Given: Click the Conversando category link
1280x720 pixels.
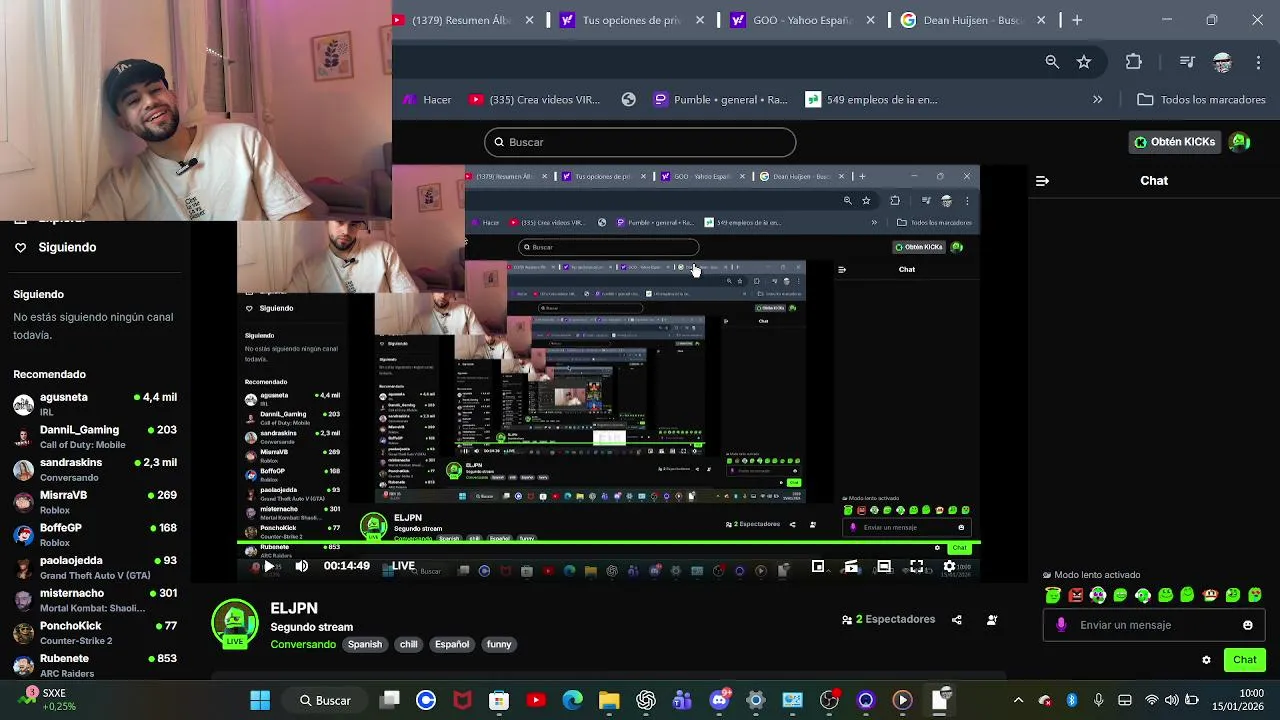Looking at the screenshot, I should 303,645.
